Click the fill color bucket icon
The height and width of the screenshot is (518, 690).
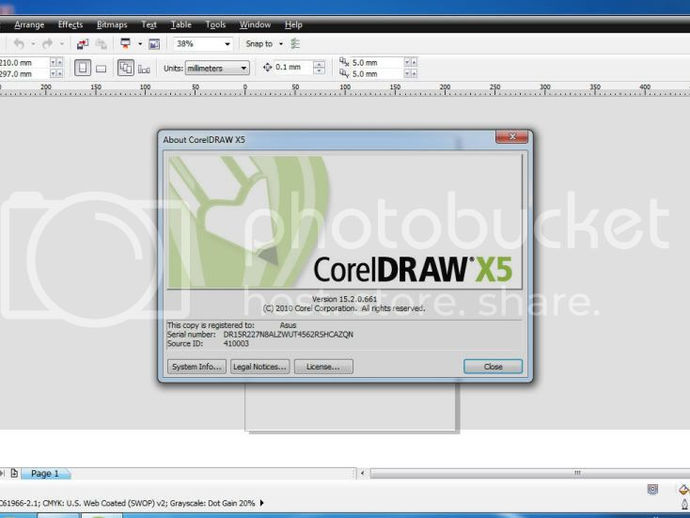click(x=684, y=489)
